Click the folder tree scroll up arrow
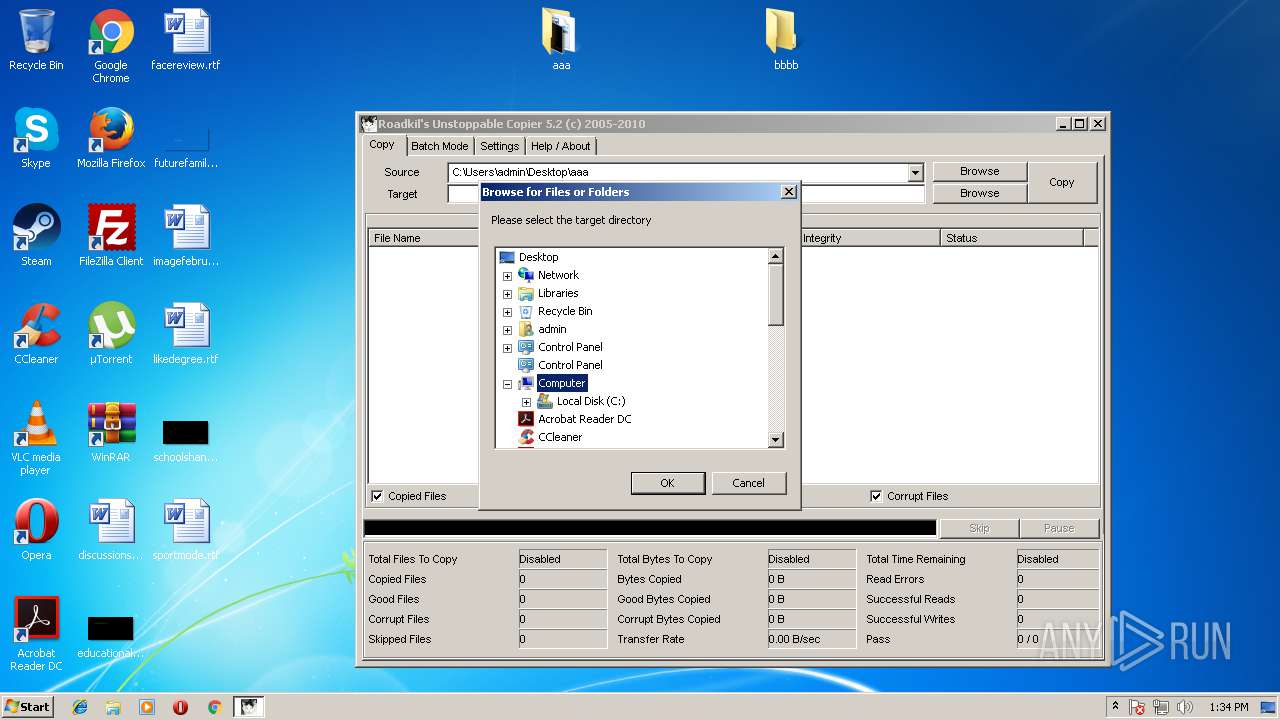1280x720 pixels. (x=775, y=257)
